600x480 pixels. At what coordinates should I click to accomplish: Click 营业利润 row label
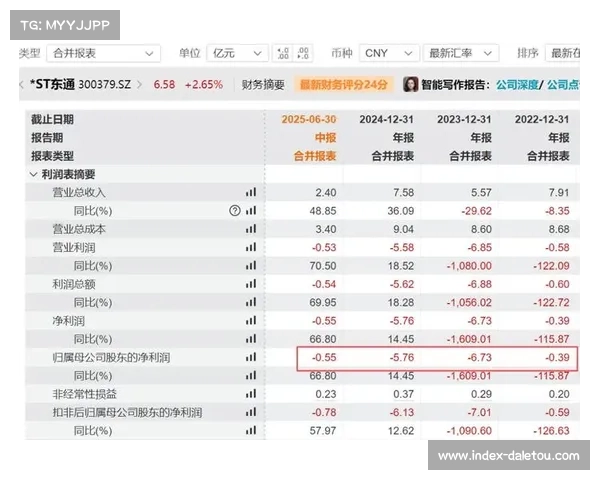click(74, 247)
